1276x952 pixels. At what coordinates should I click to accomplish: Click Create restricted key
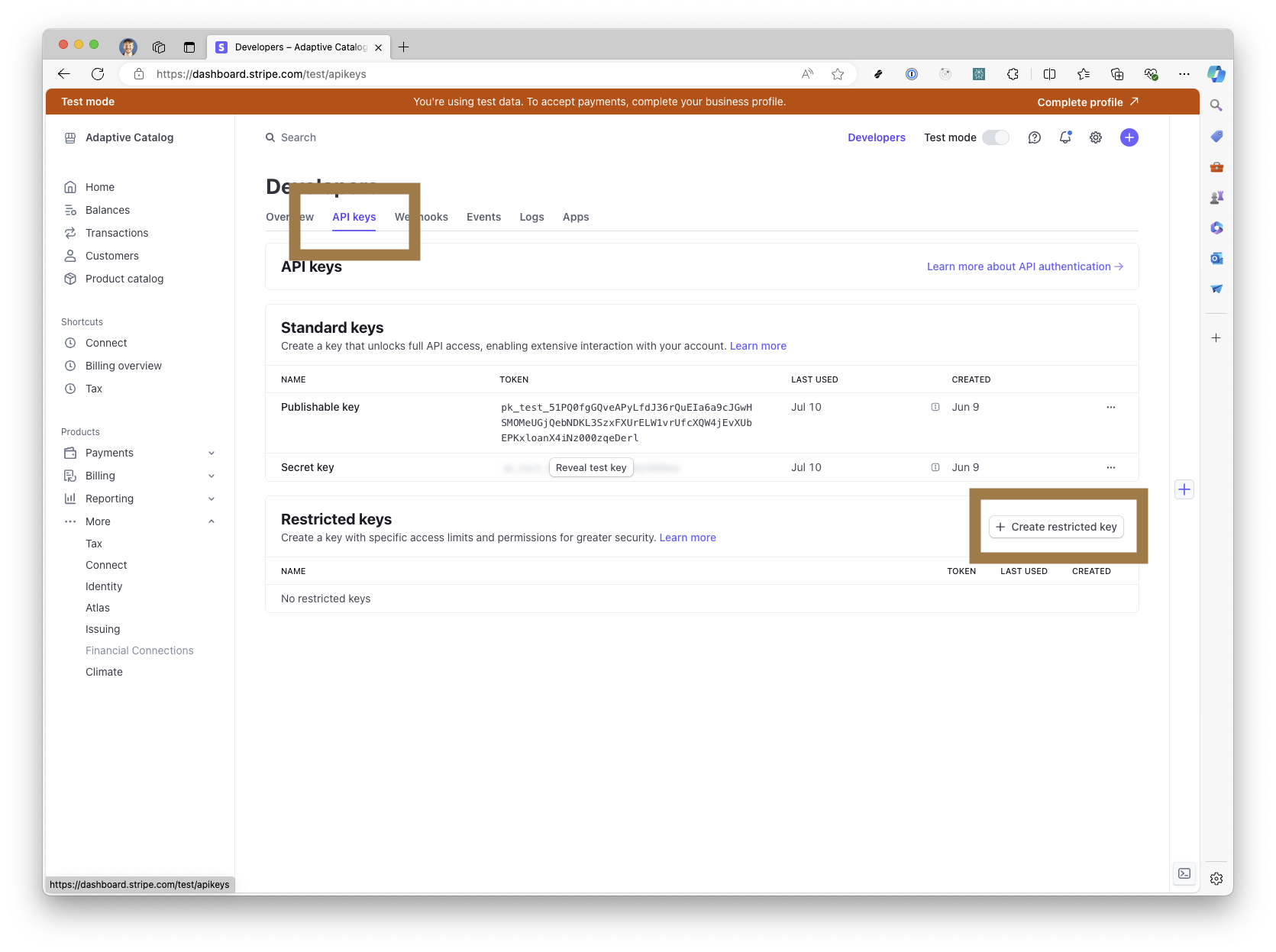[x=1056, y=527]
